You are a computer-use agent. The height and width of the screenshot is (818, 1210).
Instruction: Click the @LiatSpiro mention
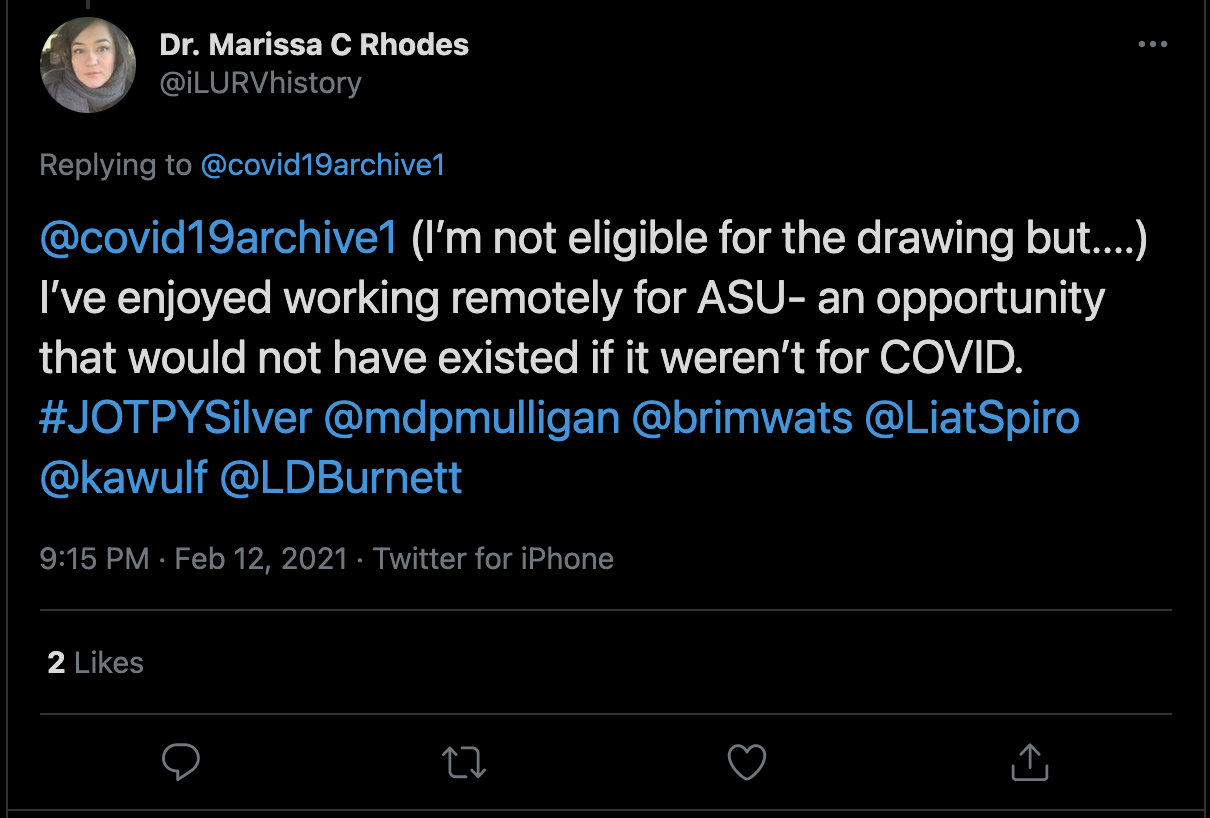click(971, 418)
